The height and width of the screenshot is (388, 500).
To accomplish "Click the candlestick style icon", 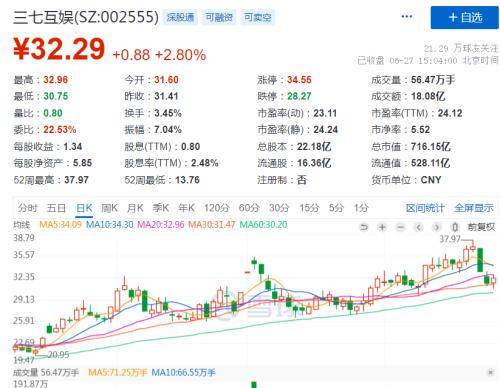I will [x=454, y=227].
